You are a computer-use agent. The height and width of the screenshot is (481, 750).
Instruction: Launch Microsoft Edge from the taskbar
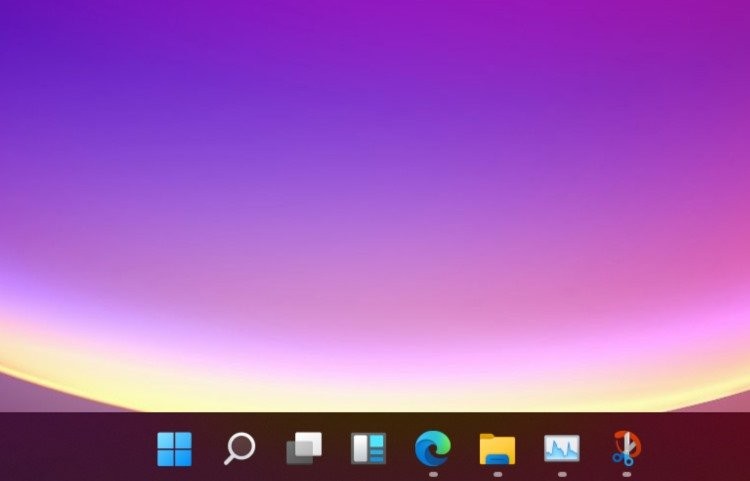pos(433,448)
